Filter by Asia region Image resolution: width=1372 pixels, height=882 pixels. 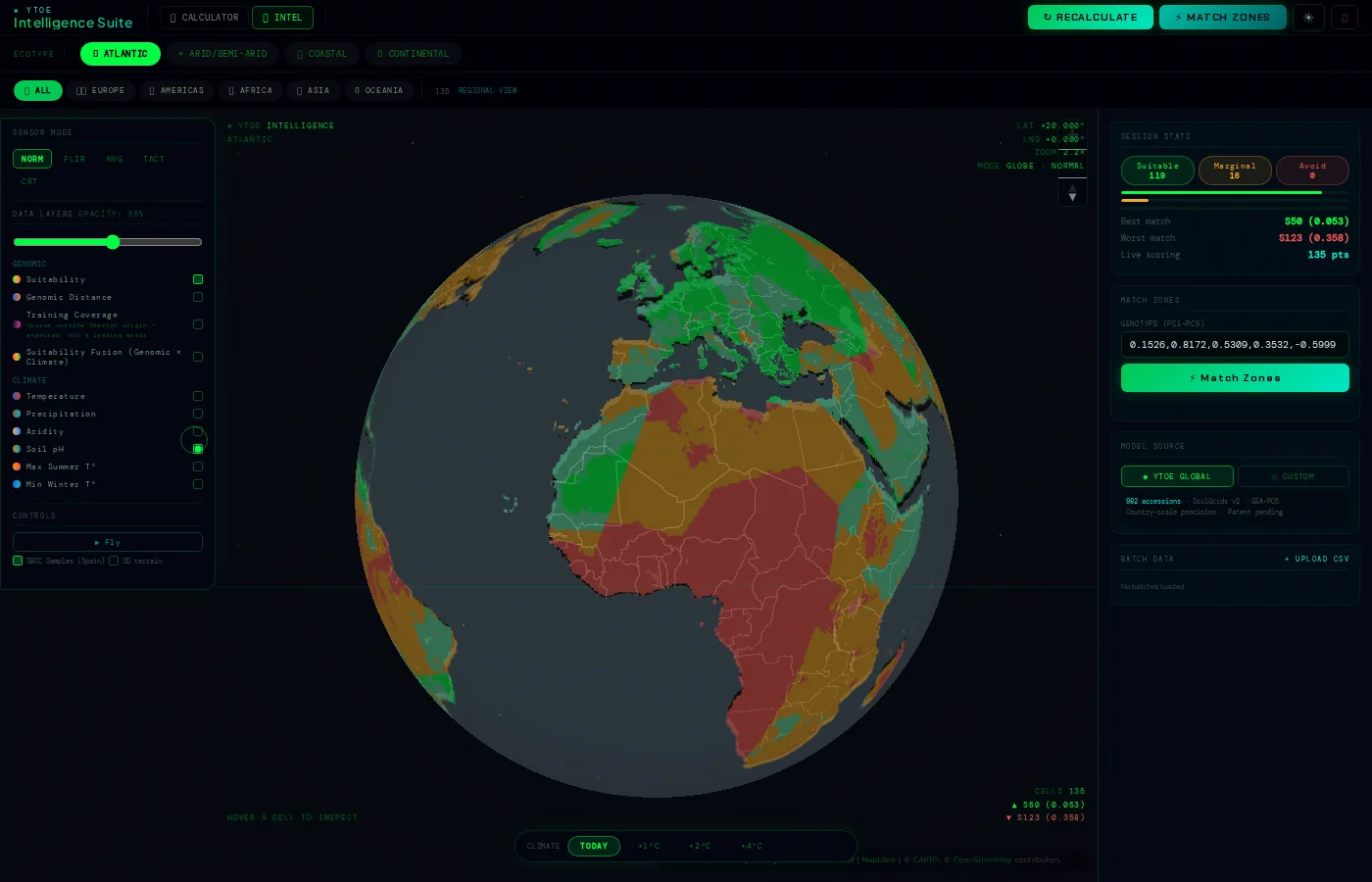(x=313, y=90)
